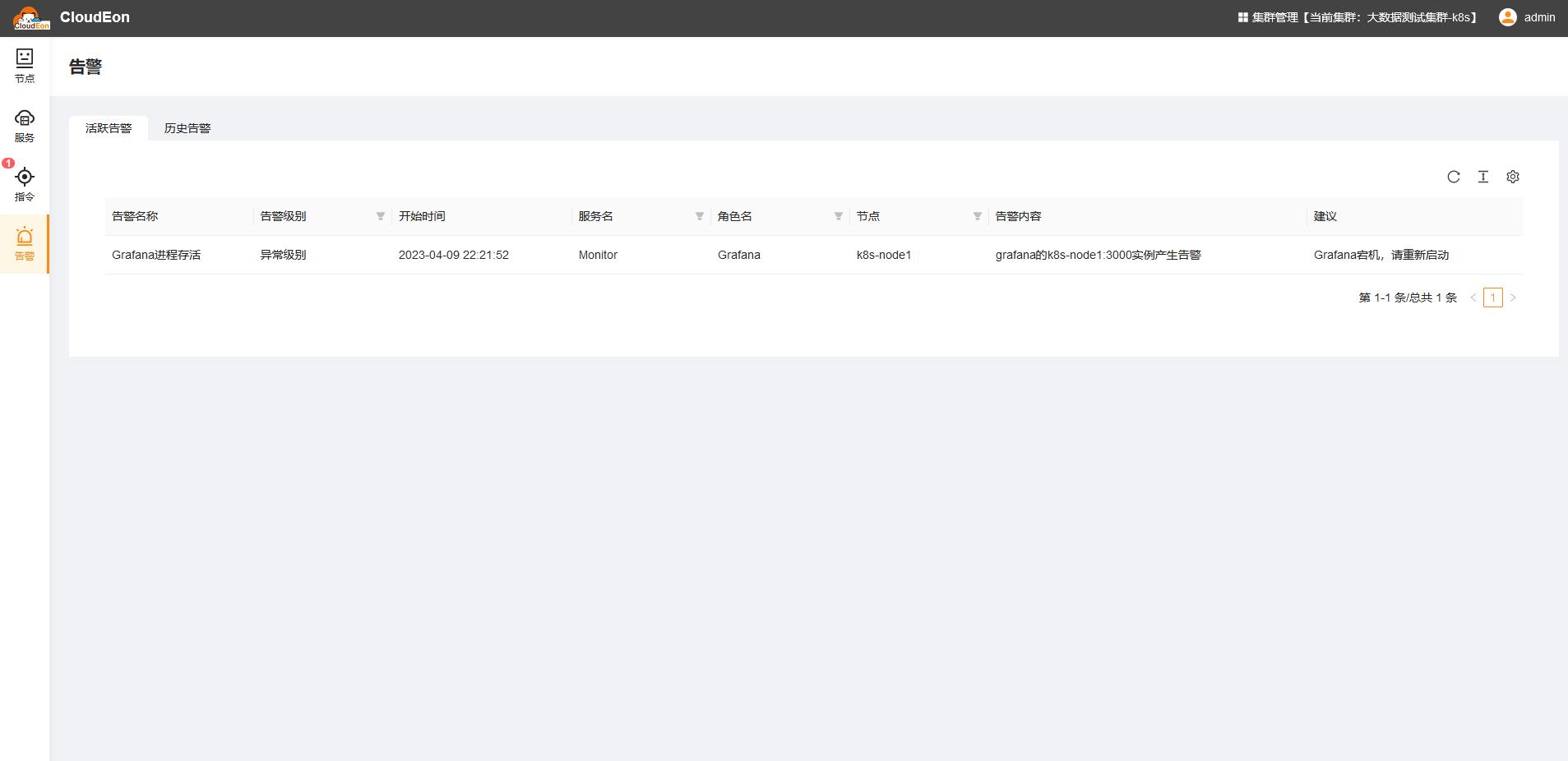Viewport: 1568px width, 761px height.
Task: Open the 告警 (Alerts) sidebar item
Action: [25, 244]
